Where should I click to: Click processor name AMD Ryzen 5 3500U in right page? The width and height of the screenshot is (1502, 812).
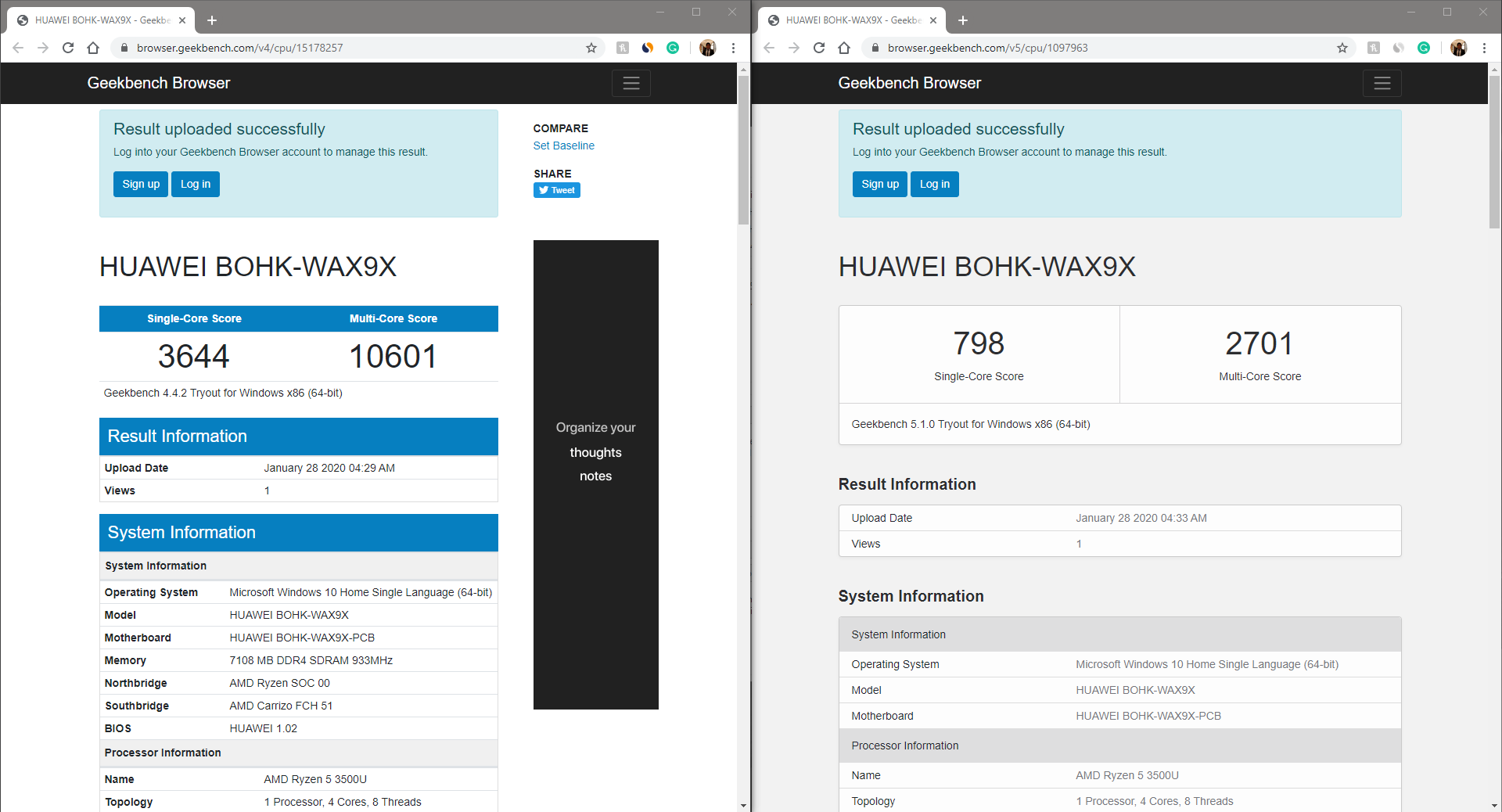1127,775
